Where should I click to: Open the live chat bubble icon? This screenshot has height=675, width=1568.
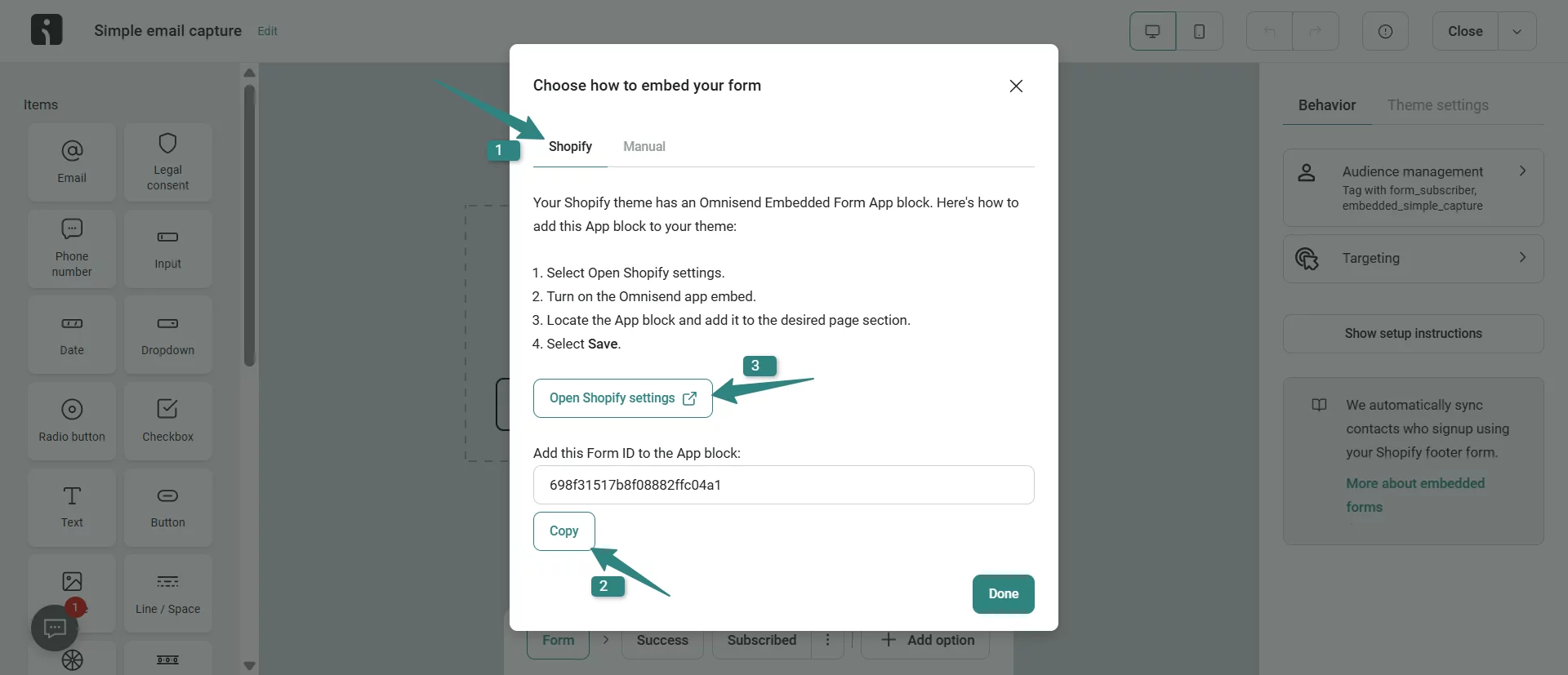55,628
